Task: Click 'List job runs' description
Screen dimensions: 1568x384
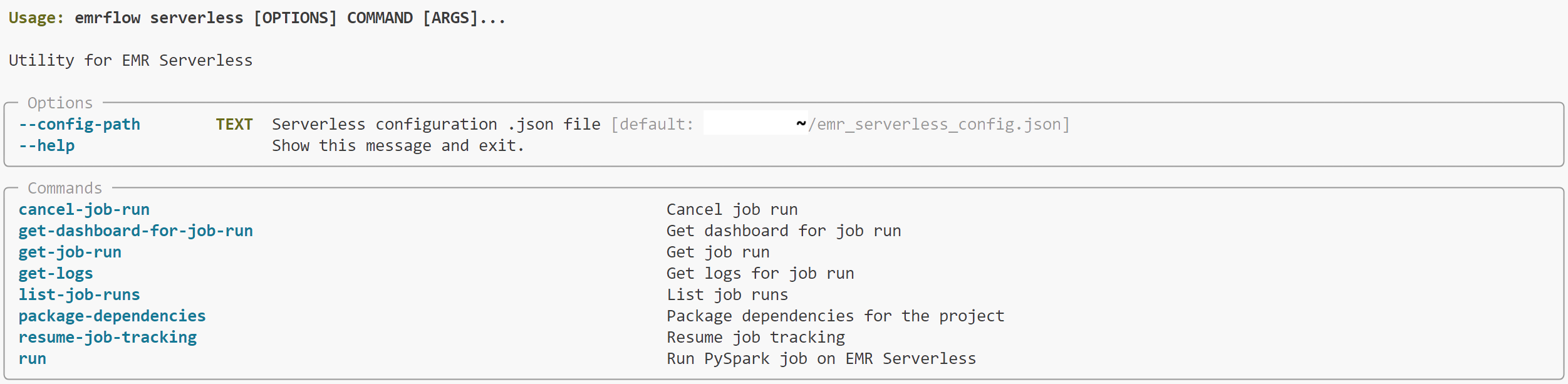Action: (x=727, y=295)
